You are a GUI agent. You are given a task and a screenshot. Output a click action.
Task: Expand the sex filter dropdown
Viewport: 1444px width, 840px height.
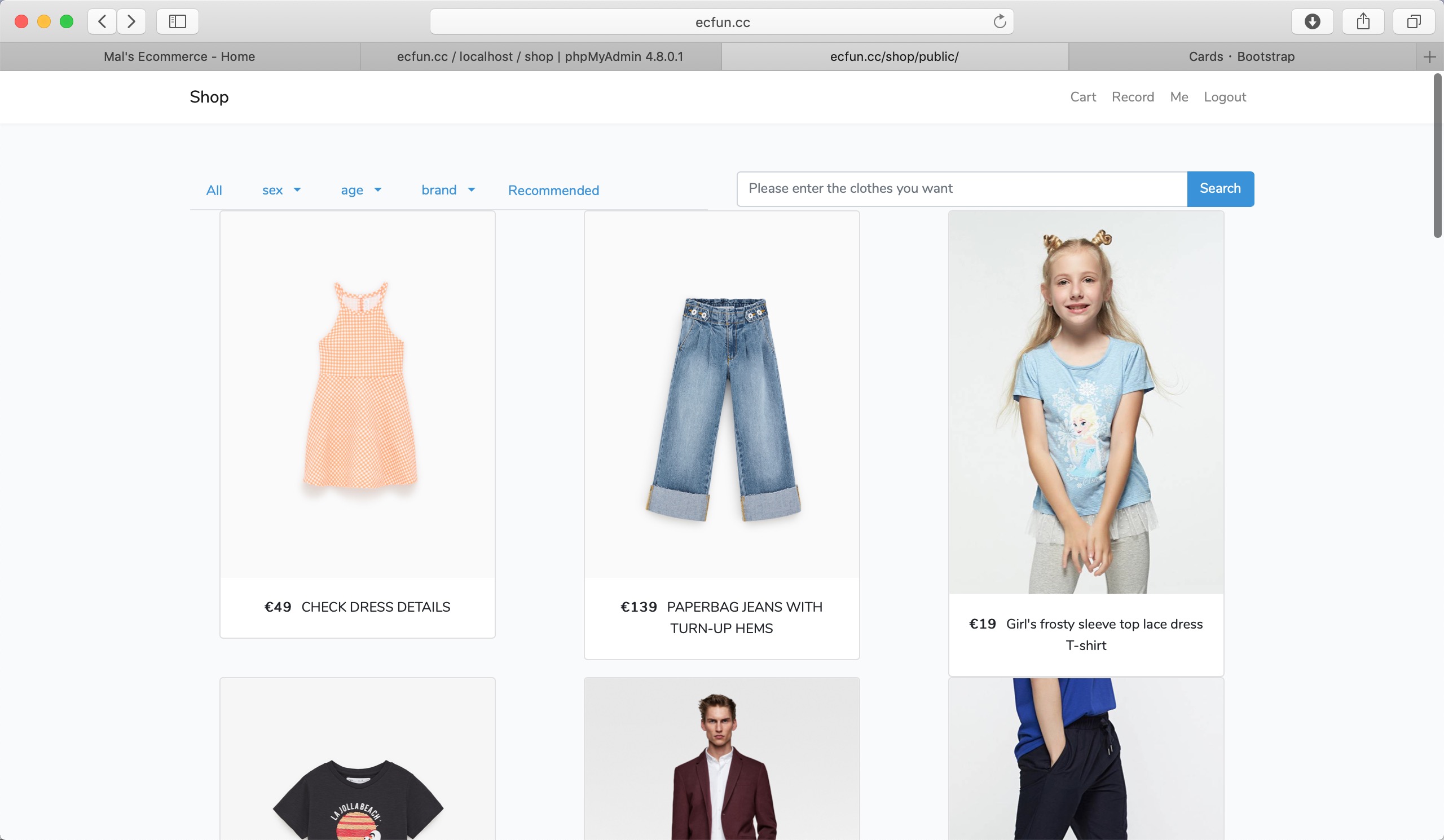click(281, 190)
